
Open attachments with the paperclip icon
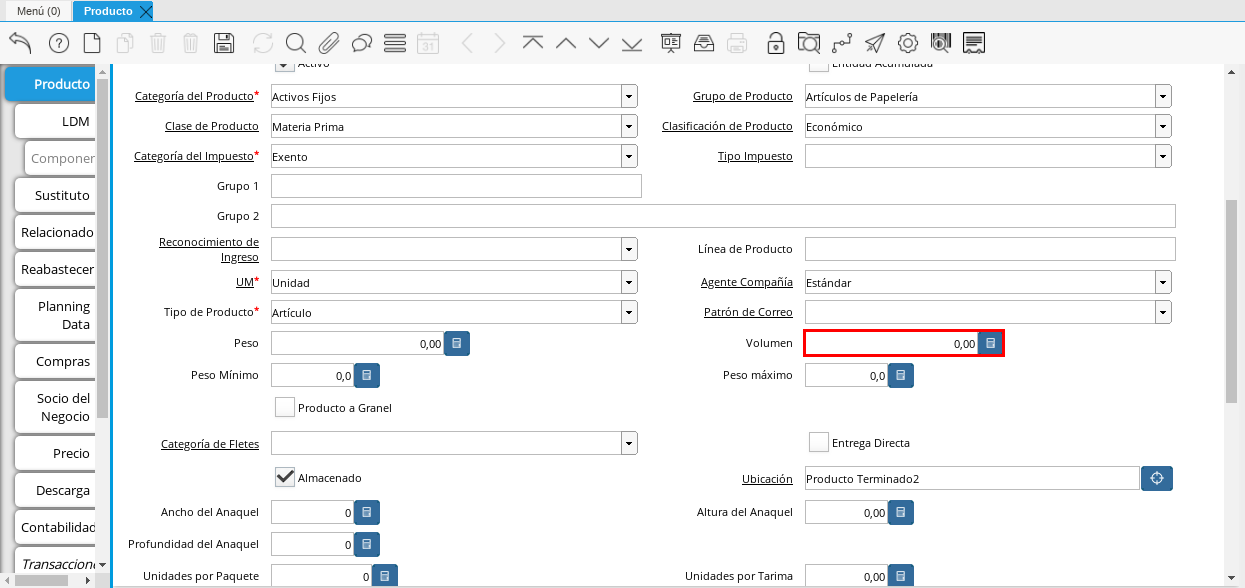[329, 43]
